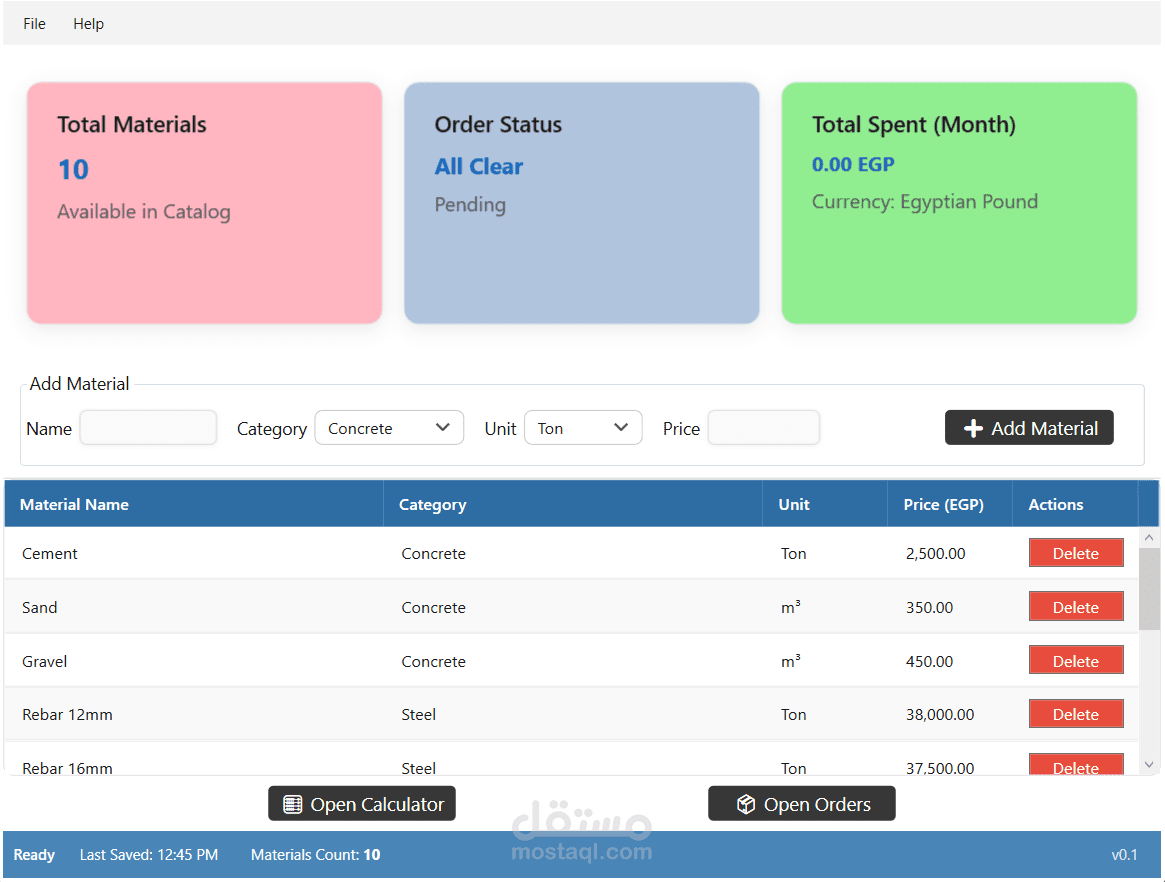Viewport: 1165px width, 882px height.
Task: Delete the Rebar 16mm material
Action: tap(1076, 765)
